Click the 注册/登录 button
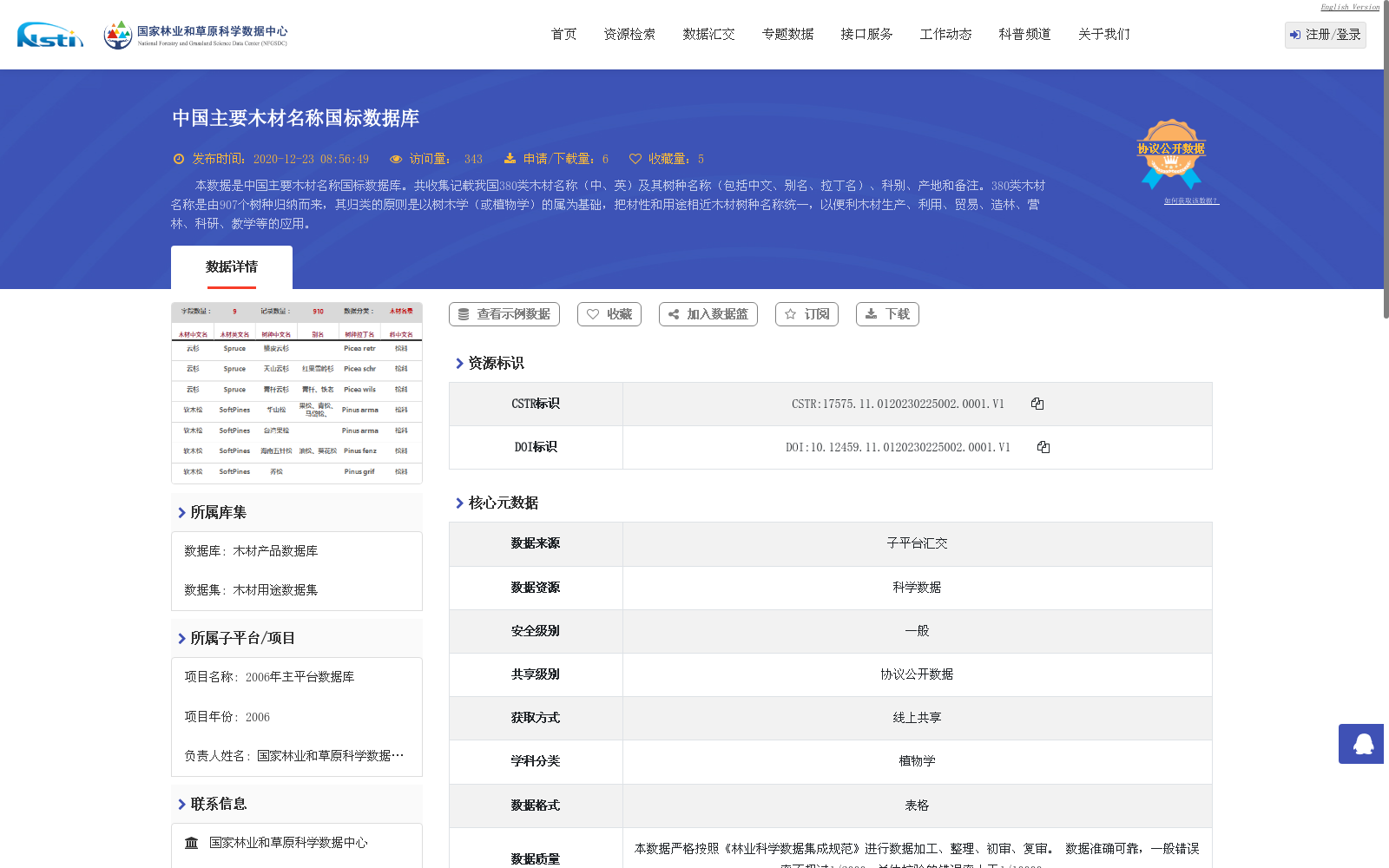This screenshot has height=868, width=1389. (1325, 35)
